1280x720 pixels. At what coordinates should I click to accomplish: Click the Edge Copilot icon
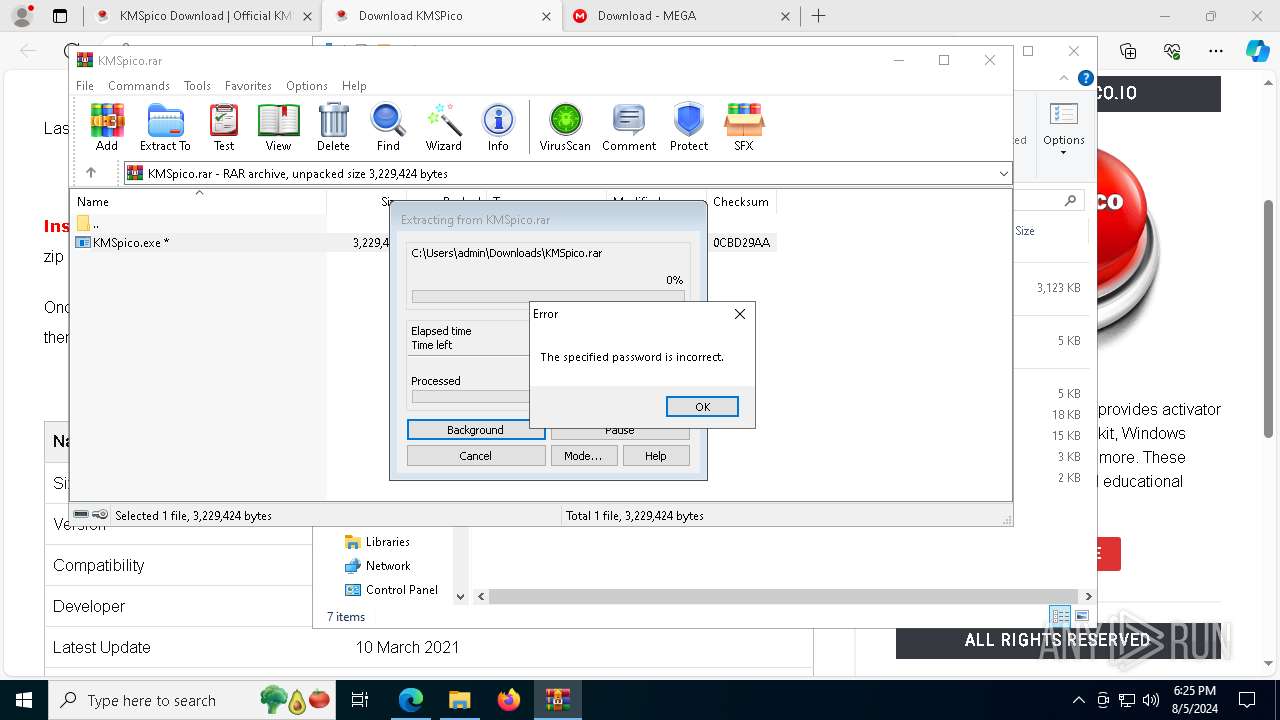[1257, 51]
